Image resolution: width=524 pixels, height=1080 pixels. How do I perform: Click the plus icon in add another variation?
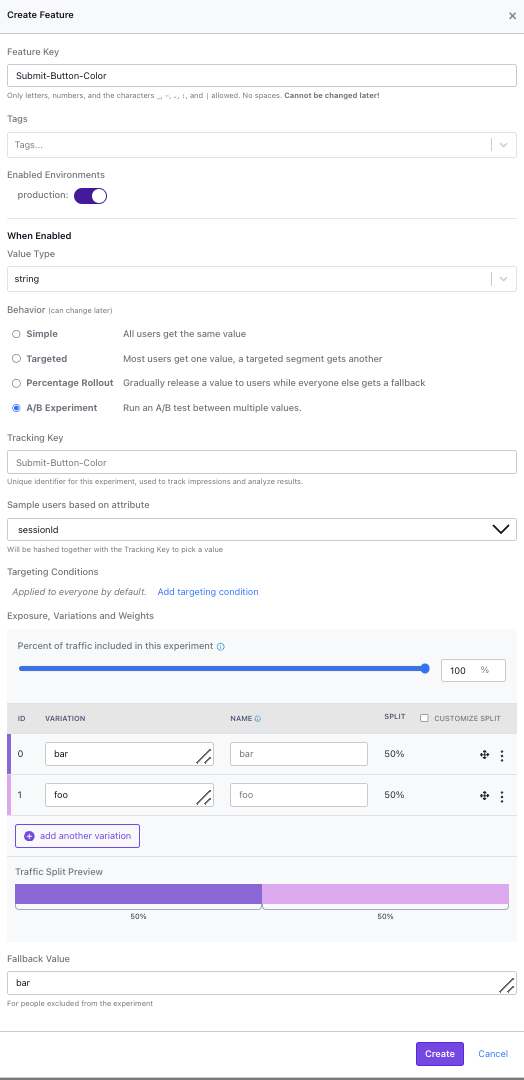click(x=29, y=836)
